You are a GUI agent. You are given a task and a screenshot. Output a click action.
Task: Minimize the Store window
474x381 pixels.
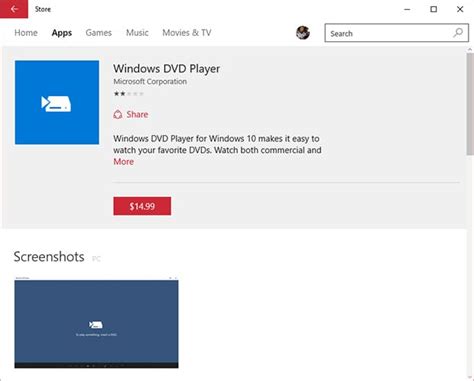tap(407, 9)
